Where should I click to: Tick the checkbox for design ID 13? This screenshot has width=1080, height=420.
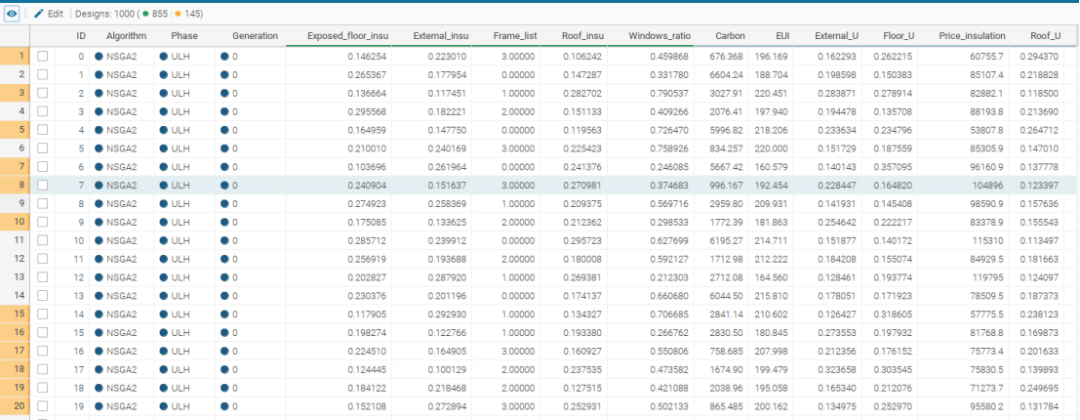43,295
